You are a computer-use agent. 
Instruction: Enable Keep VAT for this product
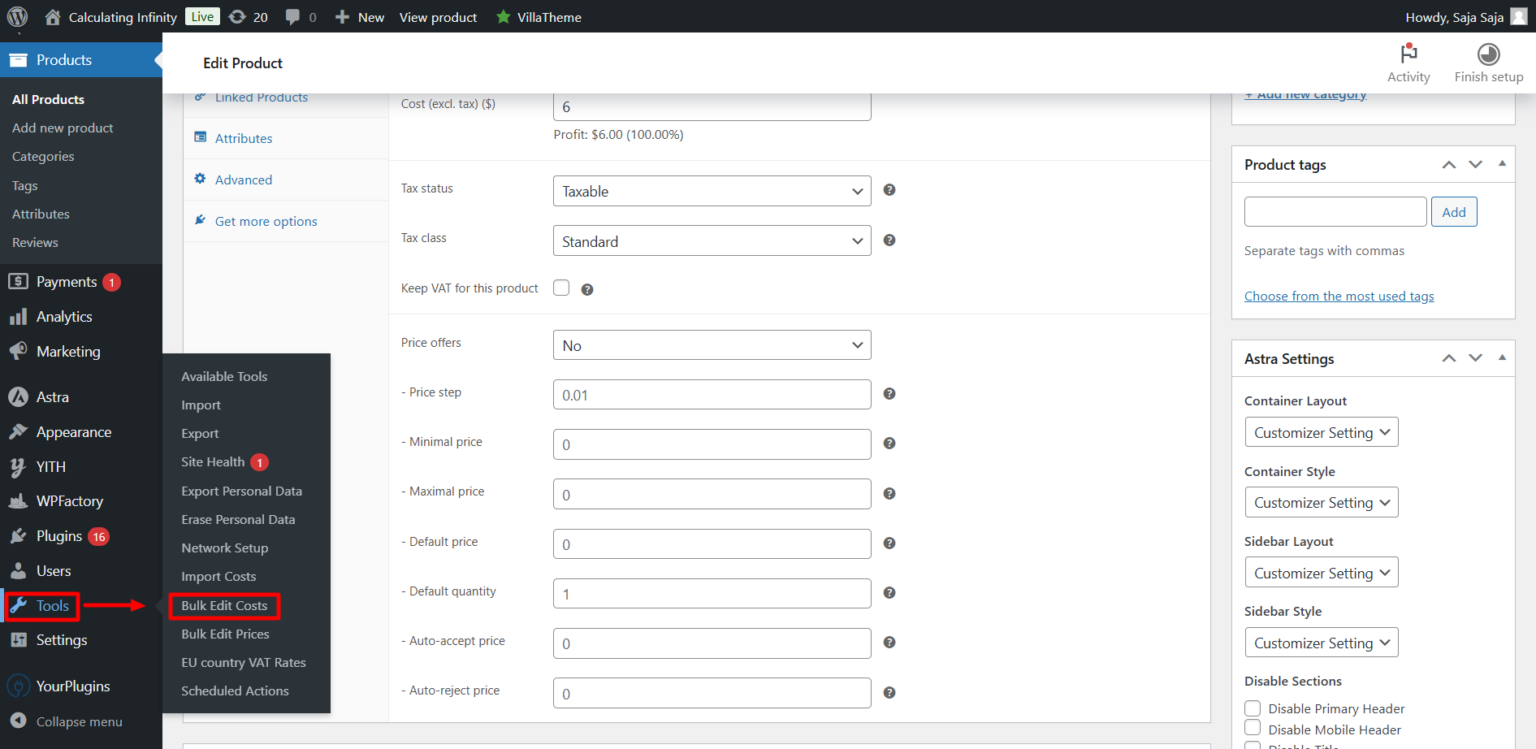(561, 287)
